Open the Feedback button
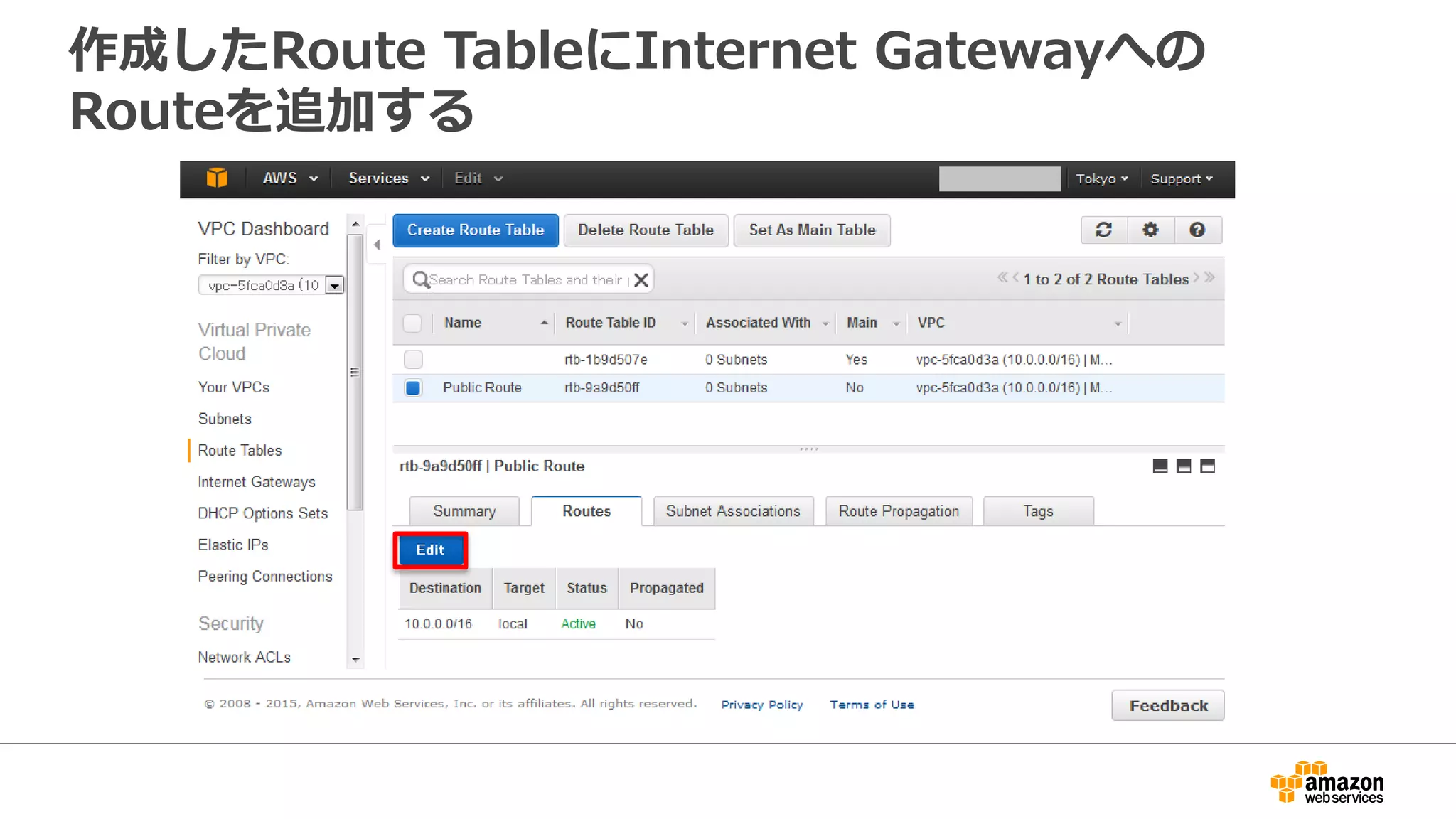This screenshot has height=819, width=1456. (x=1168, y=705)
